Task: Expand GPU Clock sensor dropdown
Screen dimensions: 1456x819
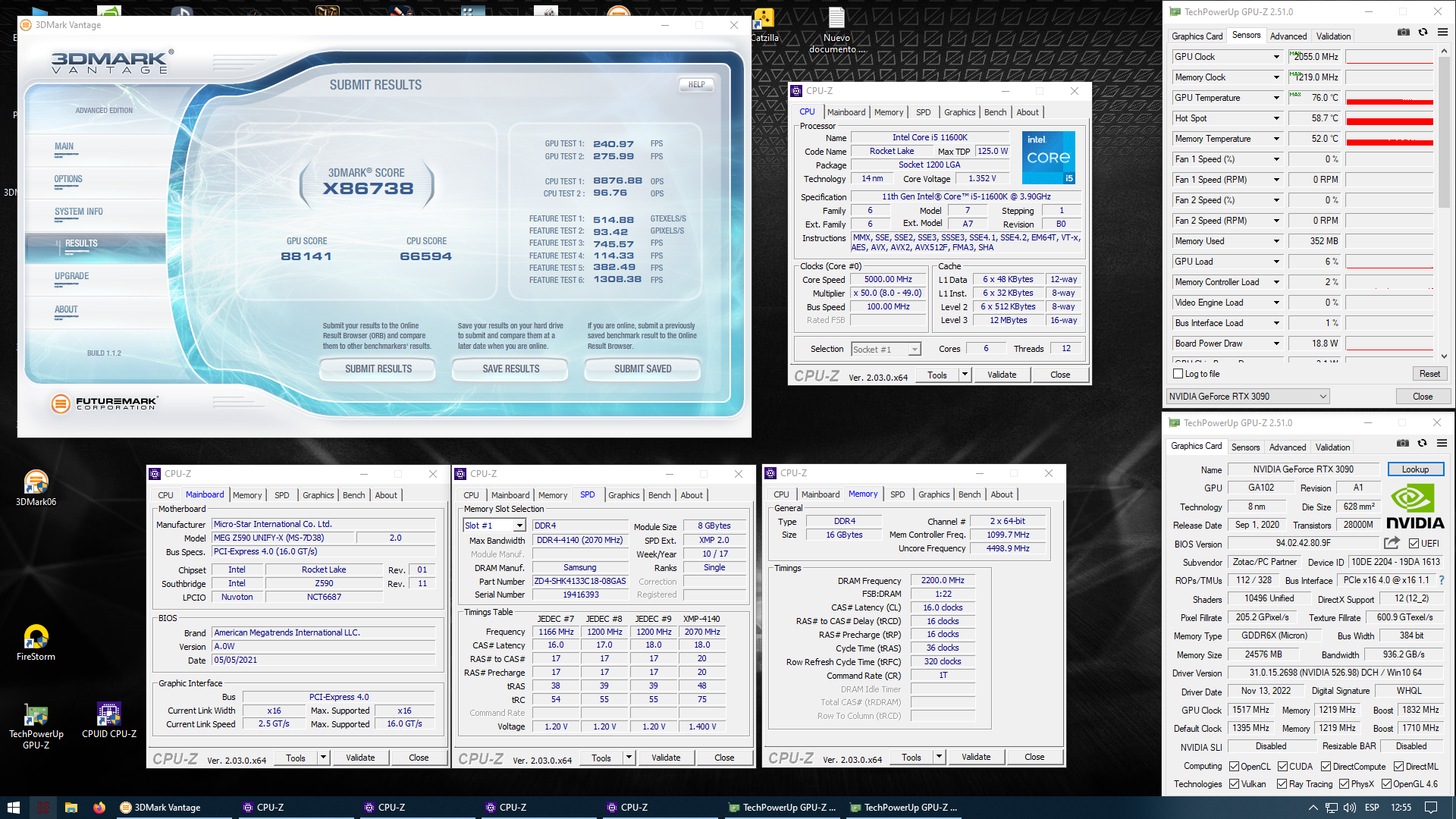Action: 1276,57
